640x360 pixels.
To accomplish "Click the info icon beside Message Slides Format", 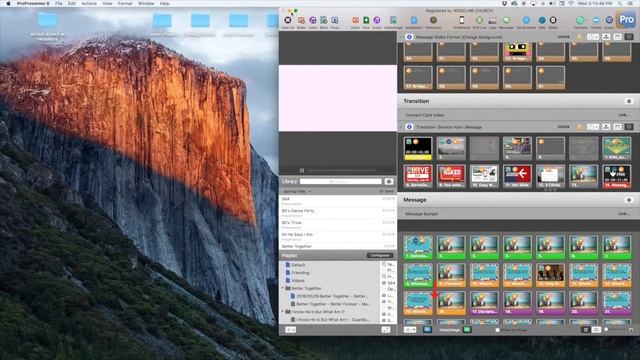I will point(409,37).
